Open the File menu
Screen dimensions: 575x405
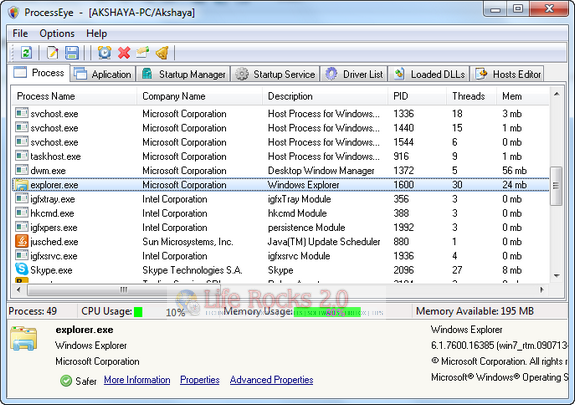tap(20, 33)
